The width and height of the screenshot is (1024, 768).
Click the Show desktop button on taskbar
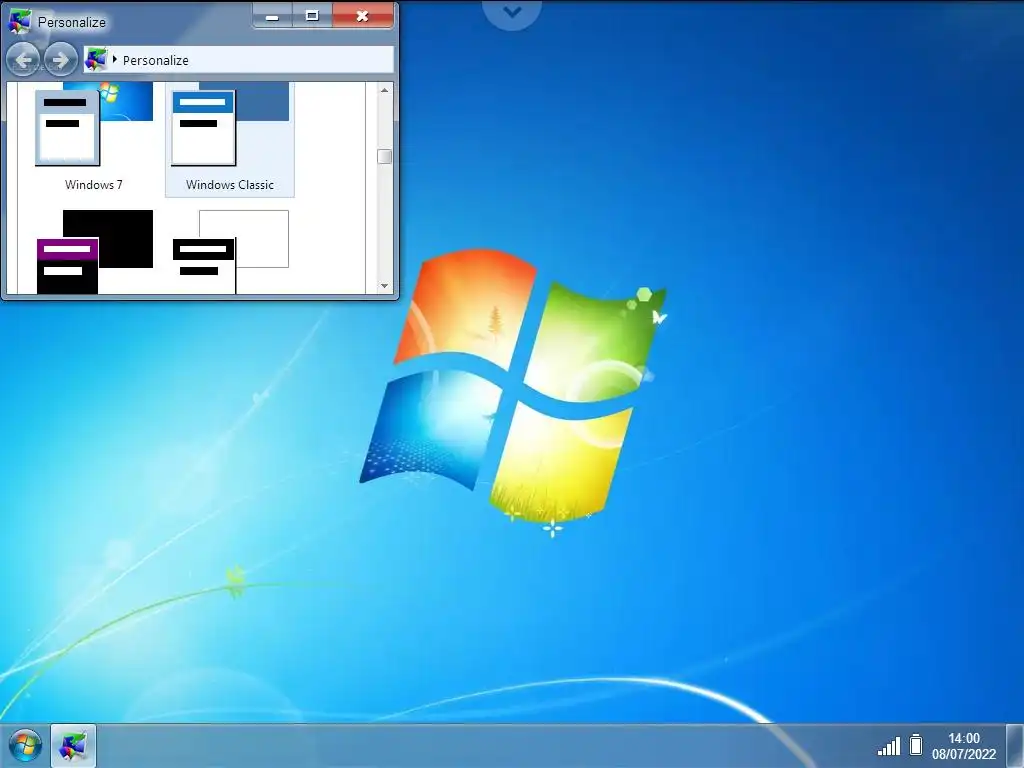1015,746
